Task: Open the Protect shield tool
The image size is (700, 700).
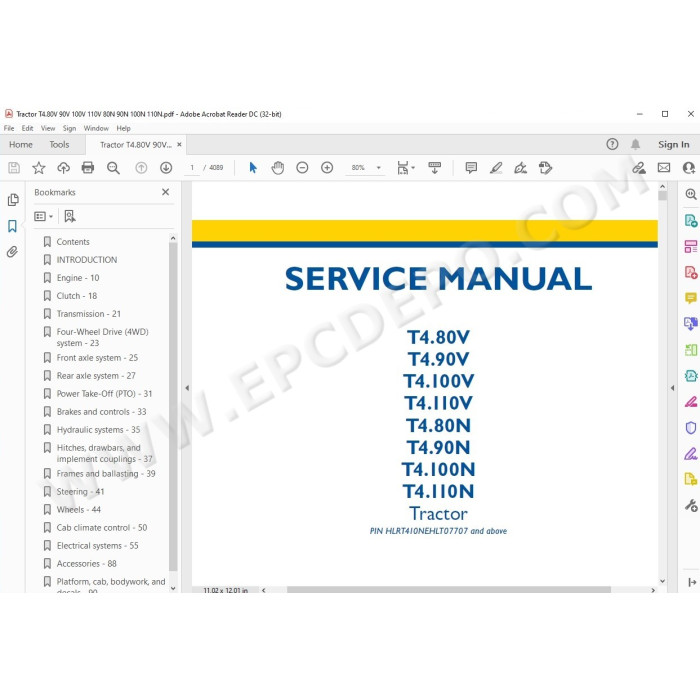Action: coord(691,428)
